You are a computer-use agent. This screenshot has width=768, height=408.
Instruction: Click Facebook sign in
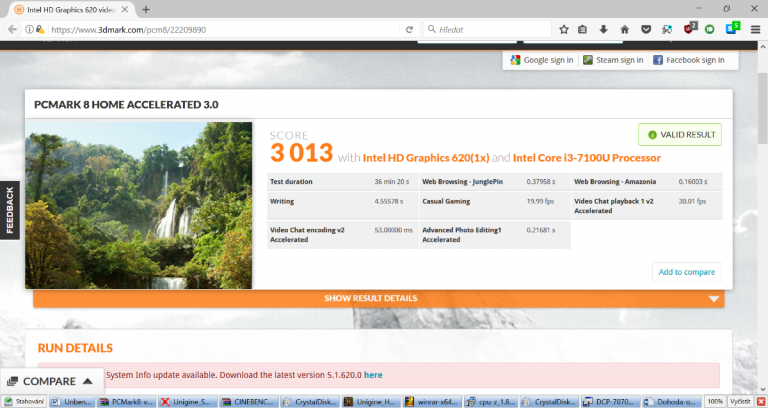[689, 60]
